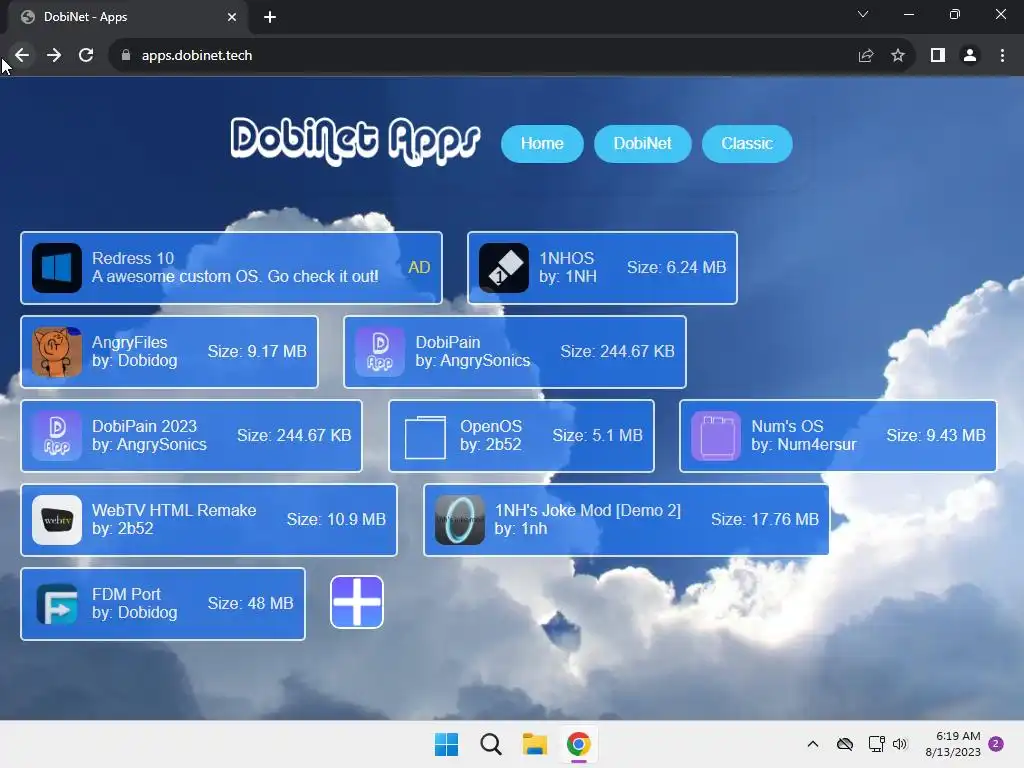Click the AngryFiles Size: 9.17 MB text
This screenshot has width=1024, height=768.
tap(257, 351)
